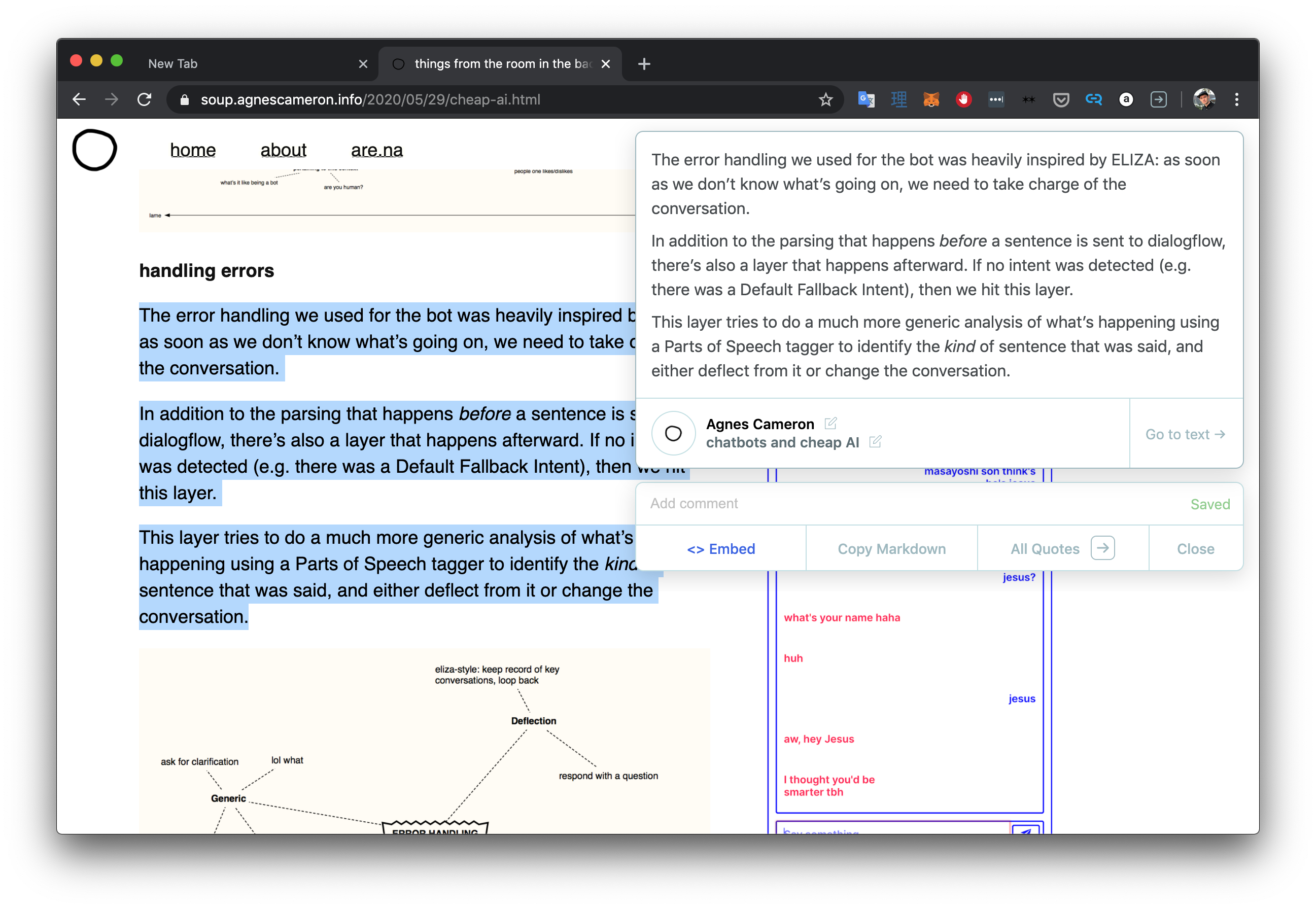Edit the title 'chatbots and cheap AI'
1316x909 pixels.
(875, 441)
